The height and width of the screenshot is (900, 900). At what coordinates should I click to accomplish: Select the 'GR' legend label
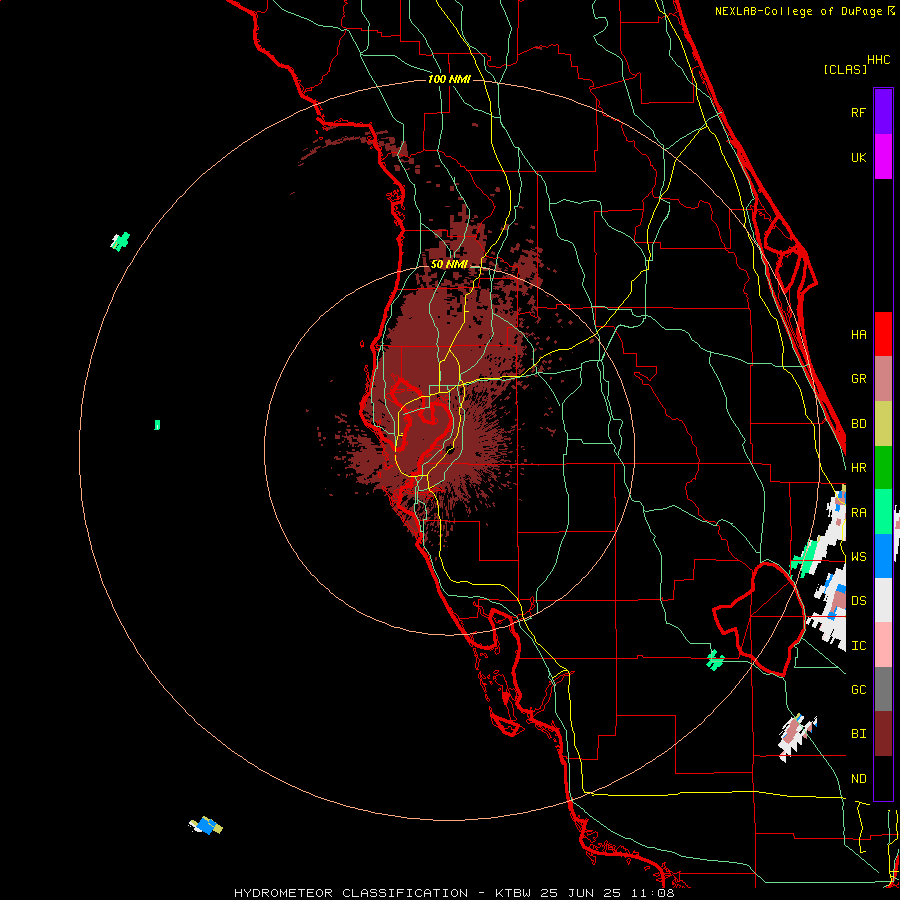pyautogui.click(x=858, y=379)
